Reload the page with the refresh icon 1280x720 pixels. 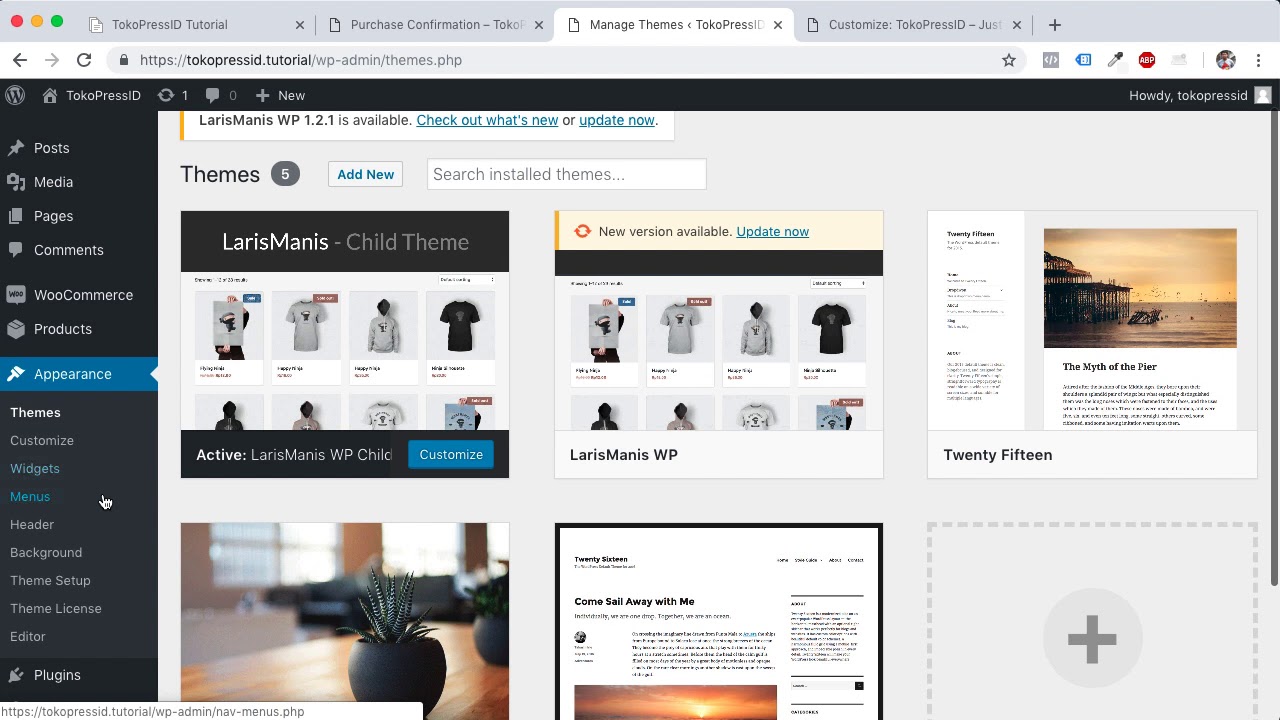click(84, 60)
